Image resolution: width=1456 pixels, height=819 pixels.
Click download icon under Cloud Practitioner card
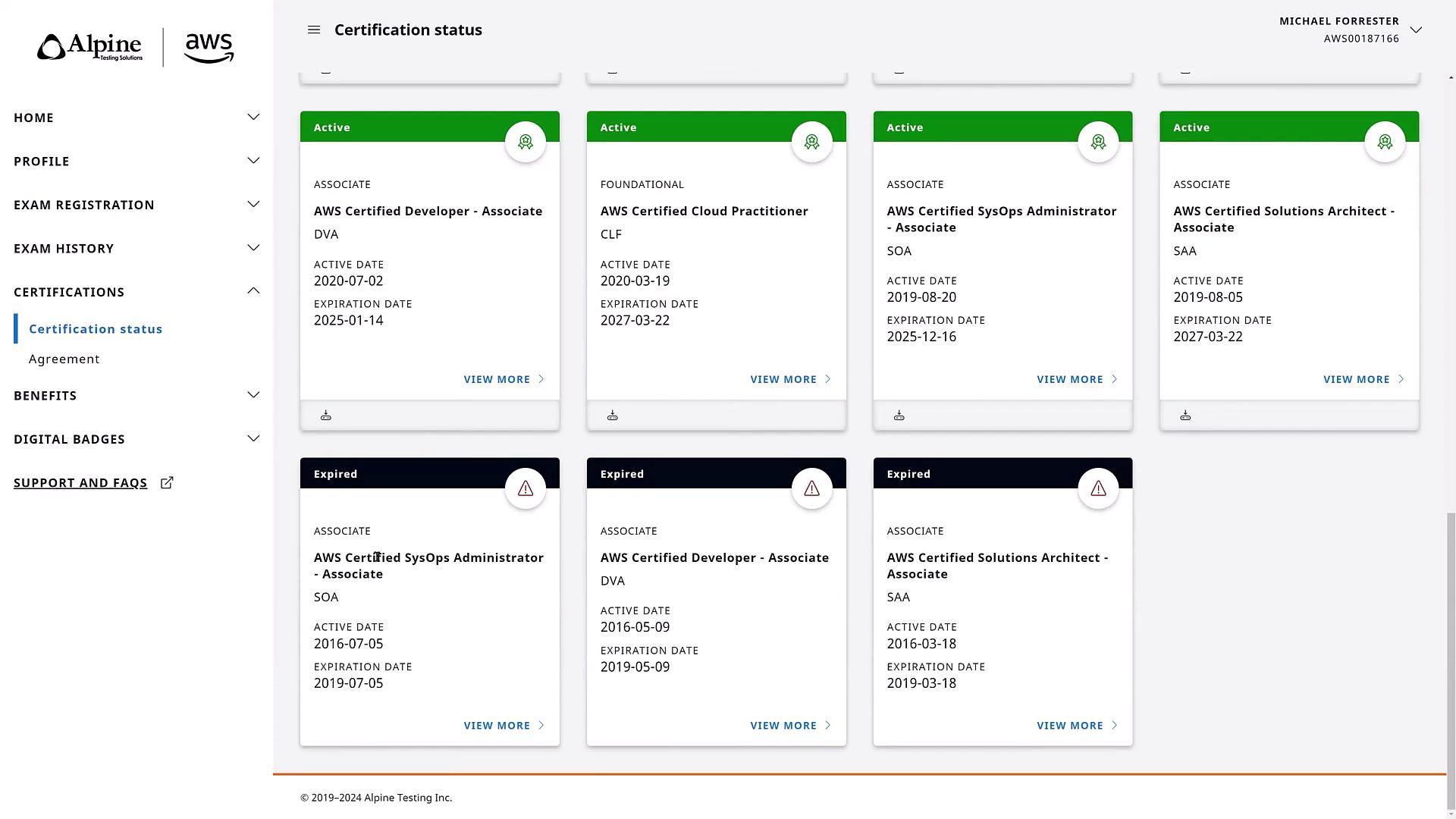click(613, 416)
